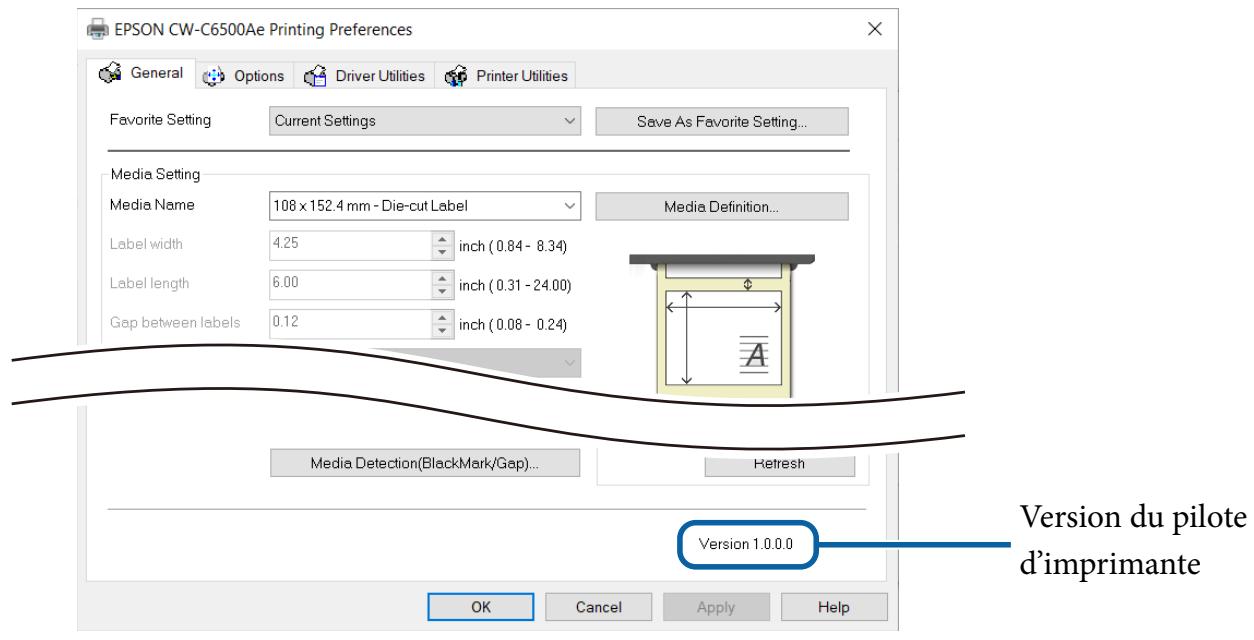
Task: Click the Printer Utilities tab icon
Action: 453,76
